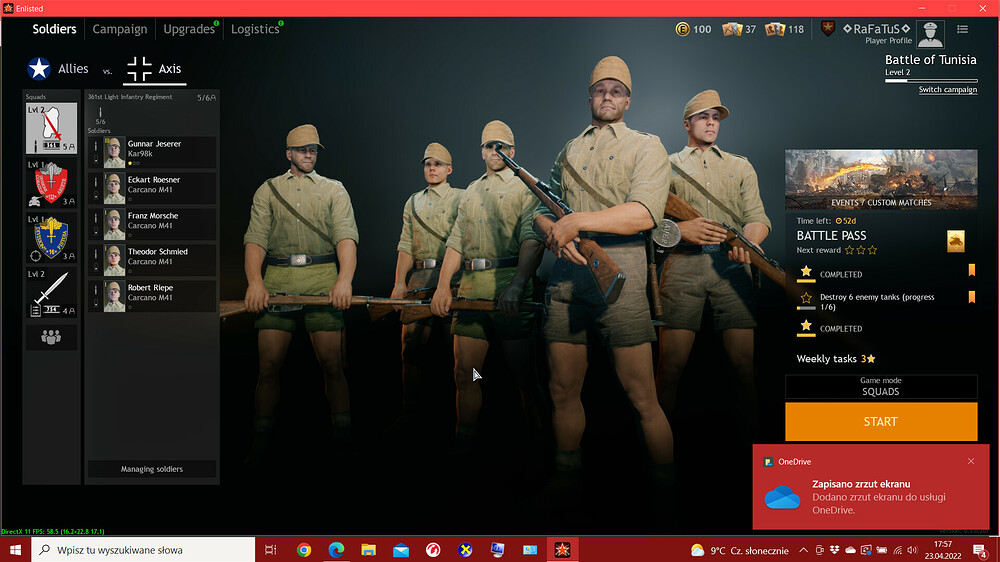Click the first COMPLETED task star

(806, 273)
